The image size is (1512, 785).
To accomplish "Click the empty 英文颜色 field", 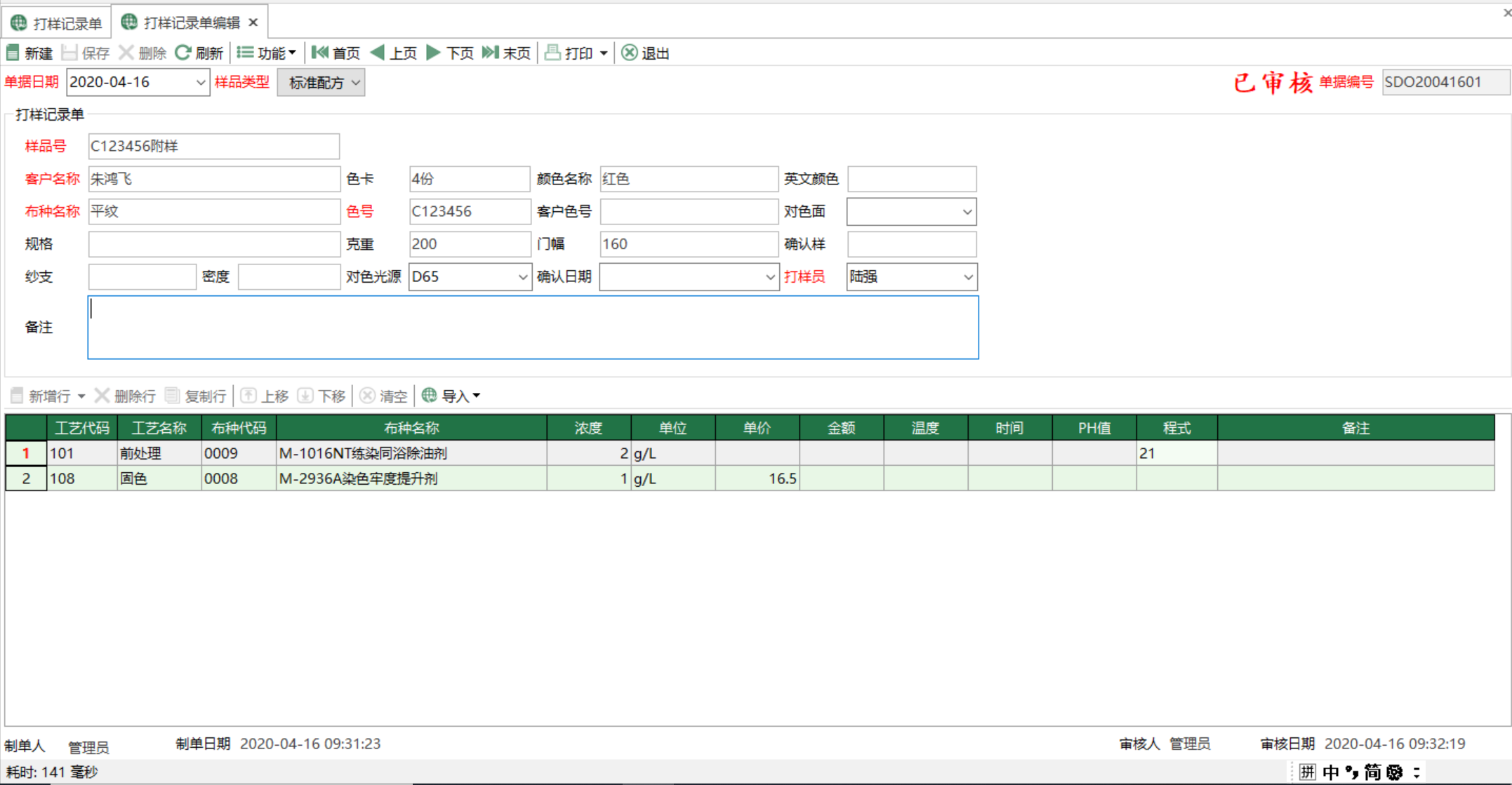I will 912,179.
